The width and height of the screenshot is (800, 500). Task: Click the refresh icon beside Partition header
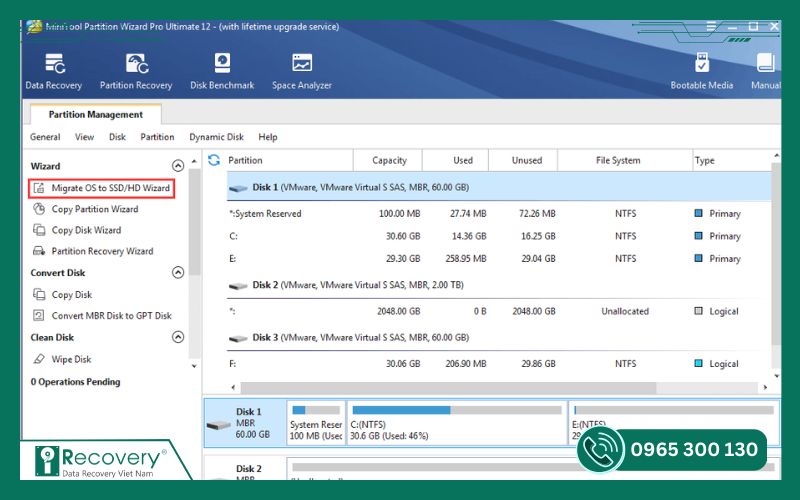pos(214,160)
